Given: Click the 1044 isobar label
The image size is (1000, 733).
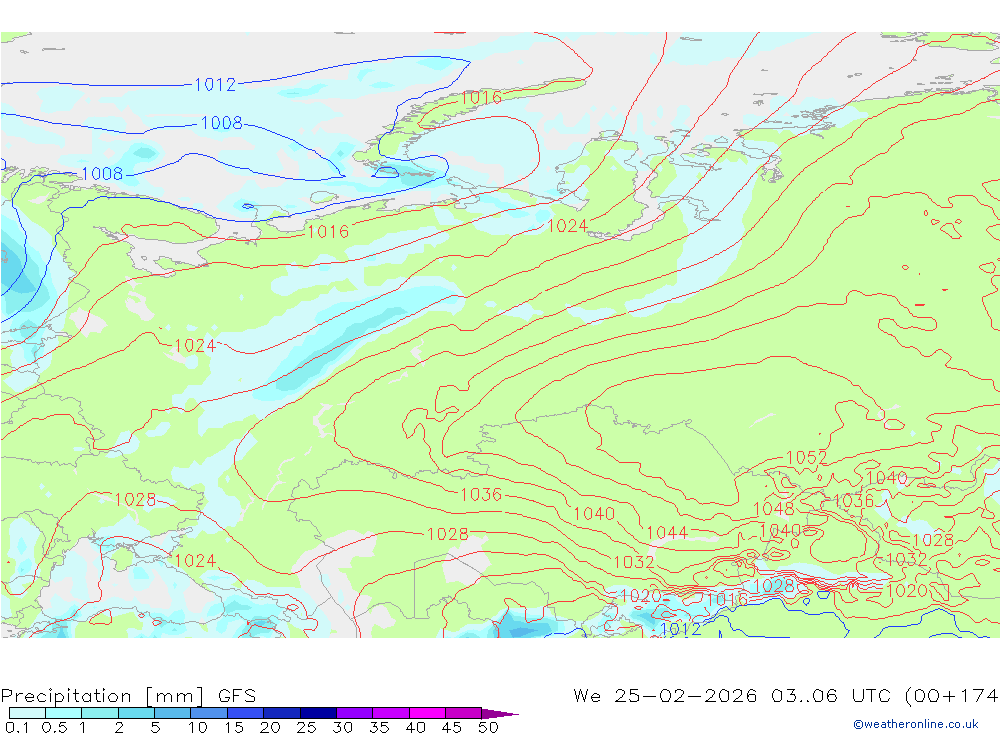Looking at the screenshot, I should coord(667,533).
